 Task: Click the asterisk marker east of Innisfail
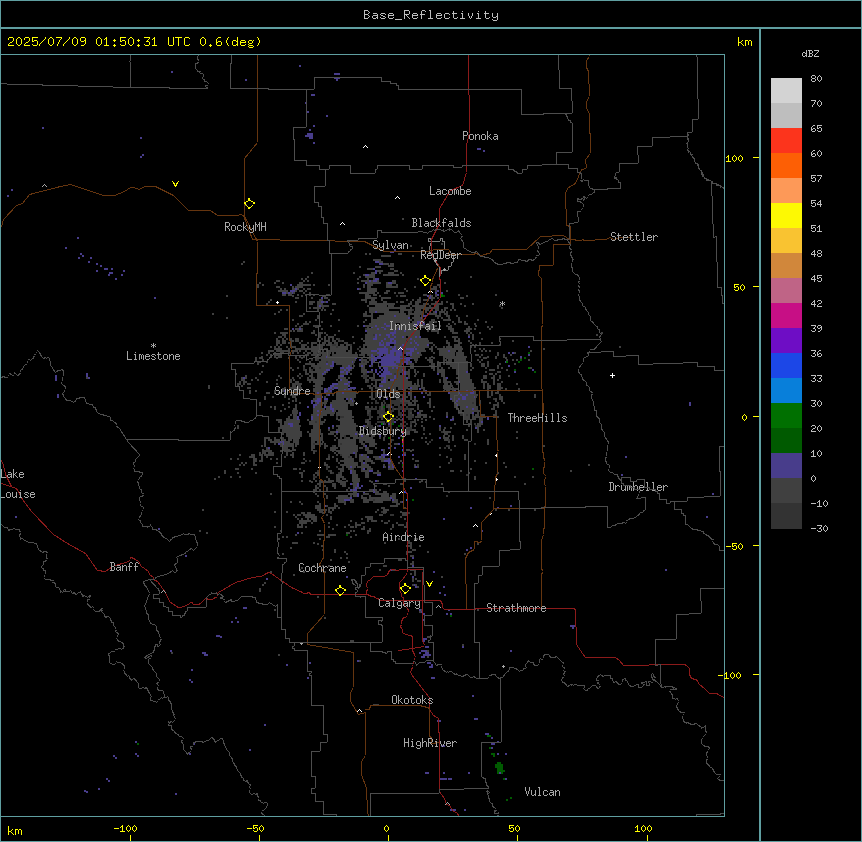(x=502, y=303)
